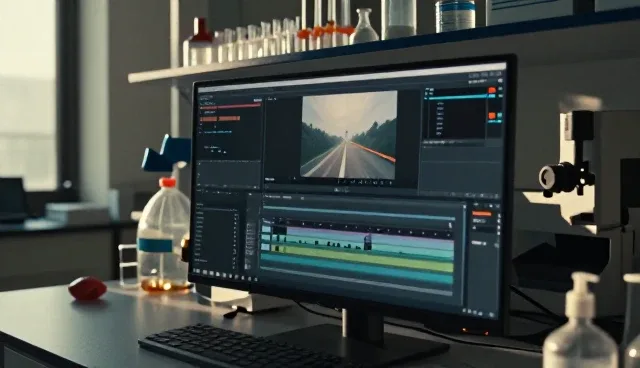This screenshot has width=640, height=368.
Task: Click the tall dark clip on the teal track
Action: (368, 242)
